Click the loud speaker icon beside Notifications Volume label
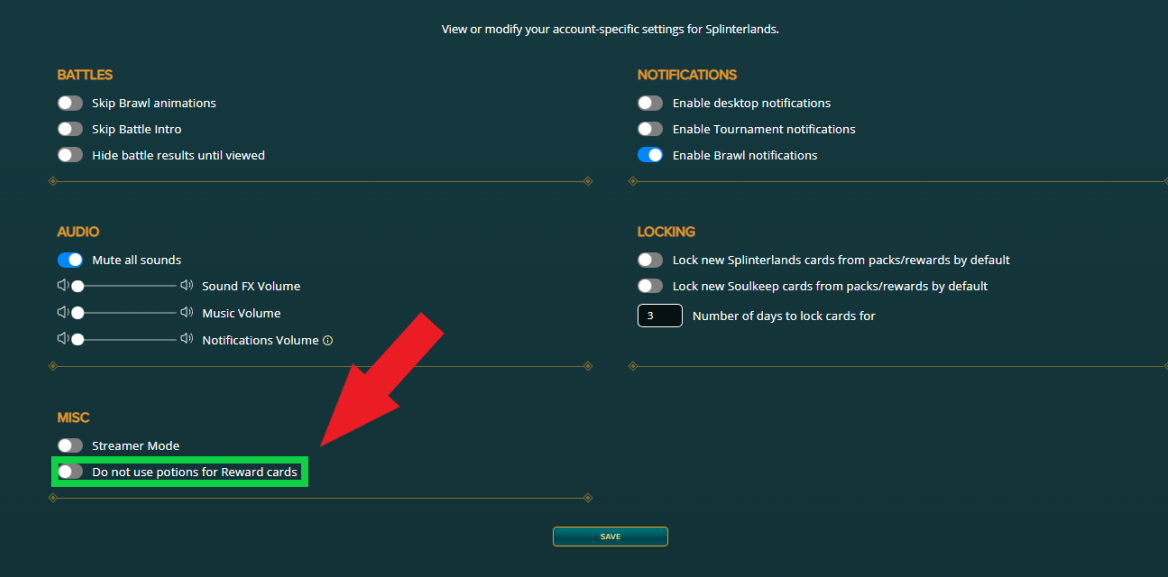 click(x=186, y=339)
